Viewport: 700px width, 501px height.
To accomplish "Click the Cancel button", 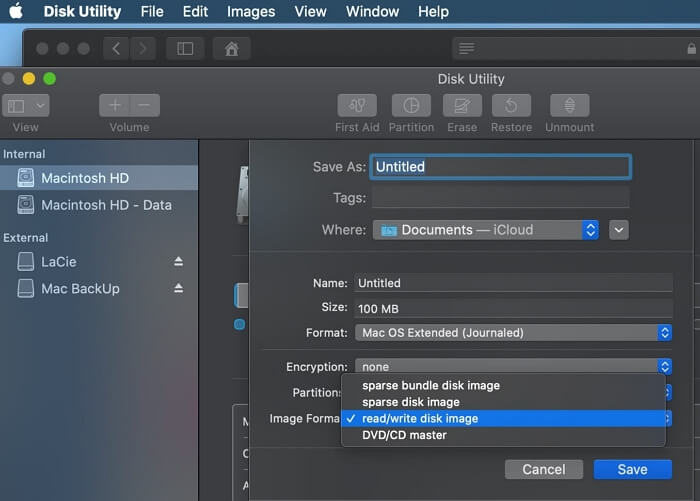I will 543,469.
